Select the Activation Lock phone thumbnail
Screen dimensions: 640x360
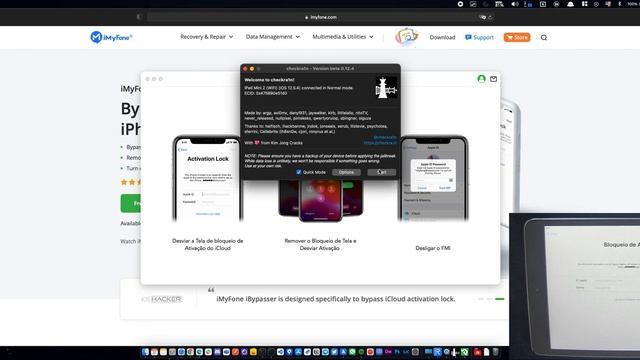pyautogui.click(x=208, y=179)
